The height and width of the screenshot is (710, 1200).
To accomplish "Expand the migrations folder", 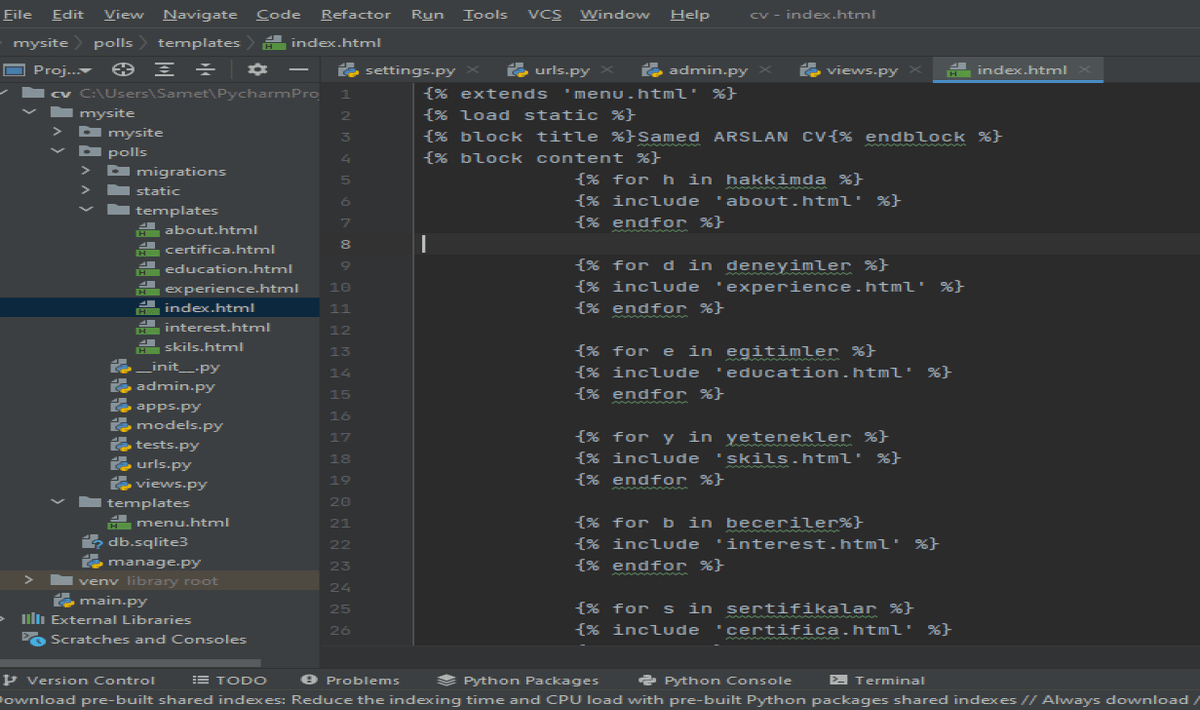I will click(87, 171).
